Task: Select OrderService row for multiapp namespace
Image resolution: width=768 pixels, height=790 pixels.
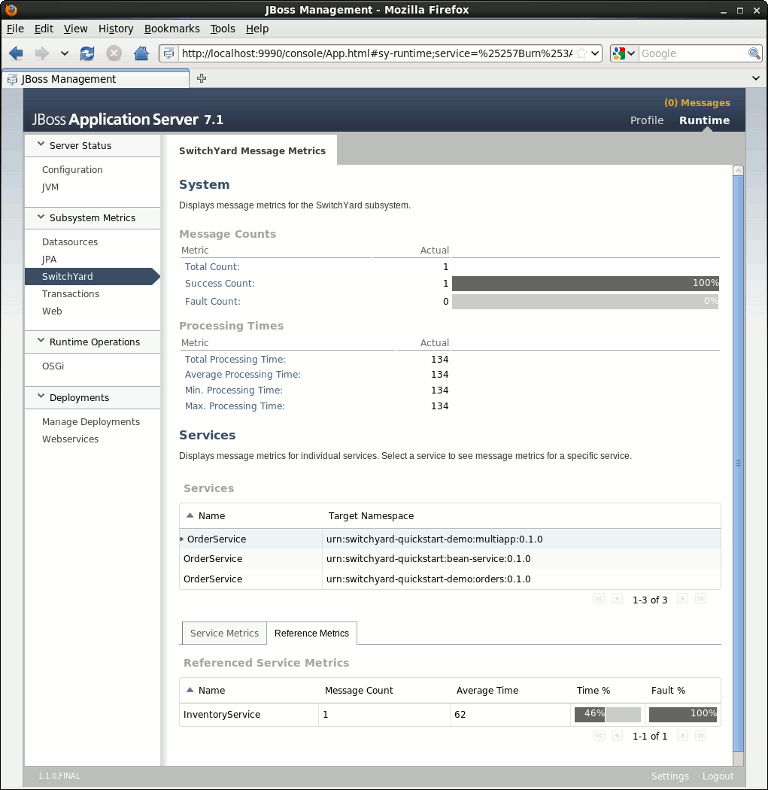Action: tap(450, 539)
